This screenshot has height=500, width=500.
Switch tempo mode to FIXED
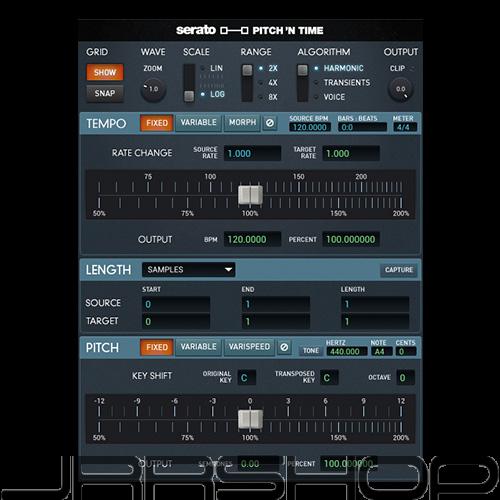(x=157, y=123)
